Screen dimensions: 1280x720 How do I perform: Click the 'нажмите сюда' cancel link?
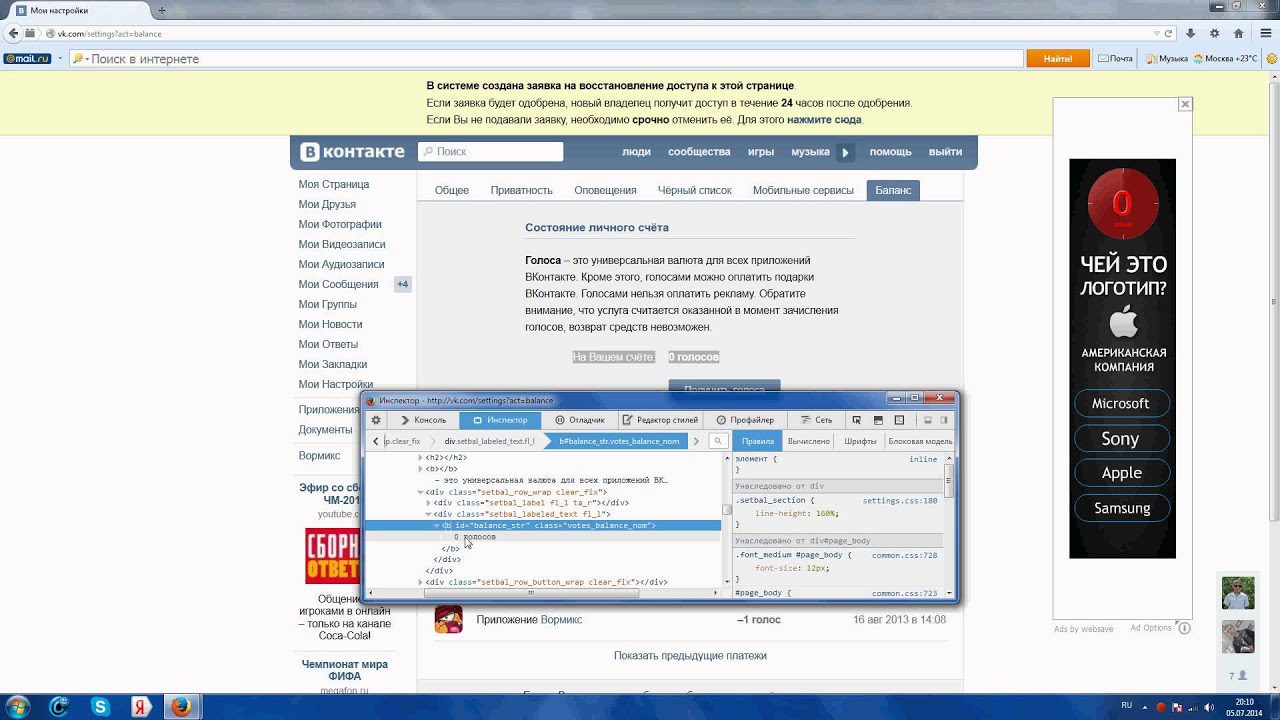pyautogui.click(x=824, y=120)
